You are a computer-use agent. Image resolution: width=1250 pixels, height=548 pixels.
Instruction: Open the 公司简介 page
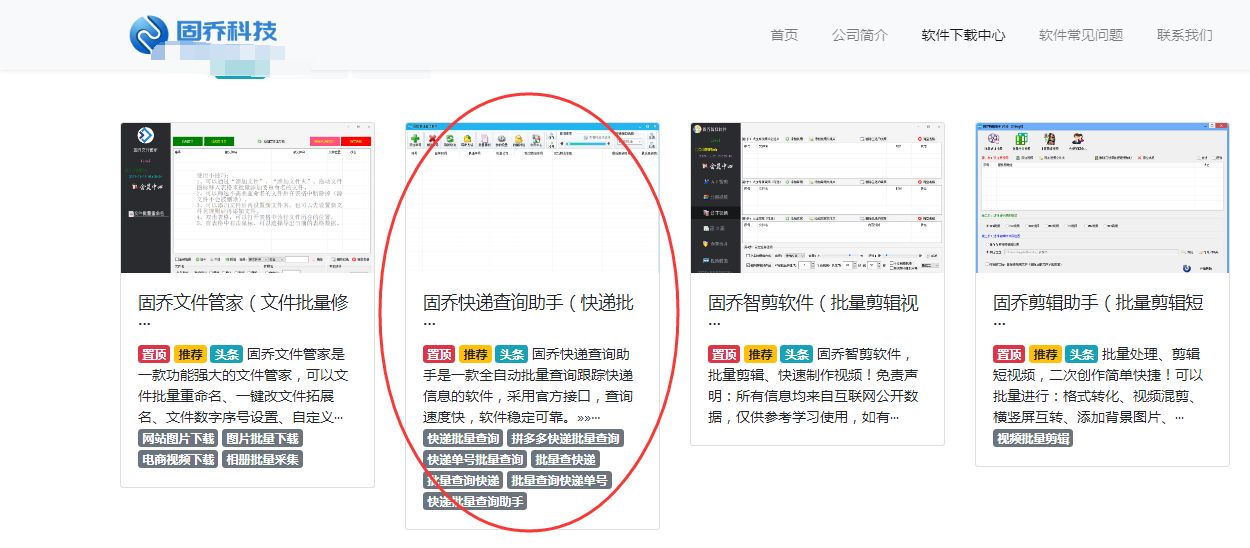coord(859,35)
